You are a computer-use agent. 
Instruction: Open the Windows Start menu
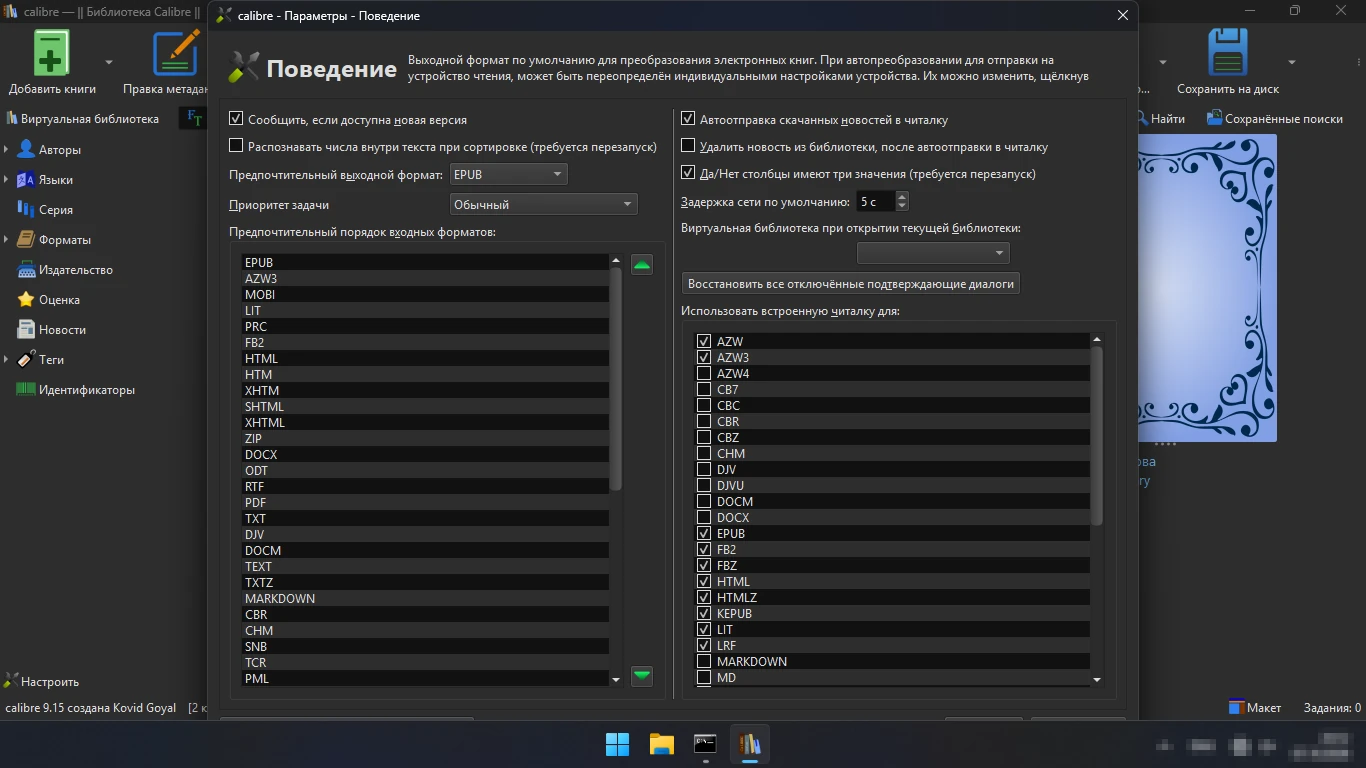[618, 744]
